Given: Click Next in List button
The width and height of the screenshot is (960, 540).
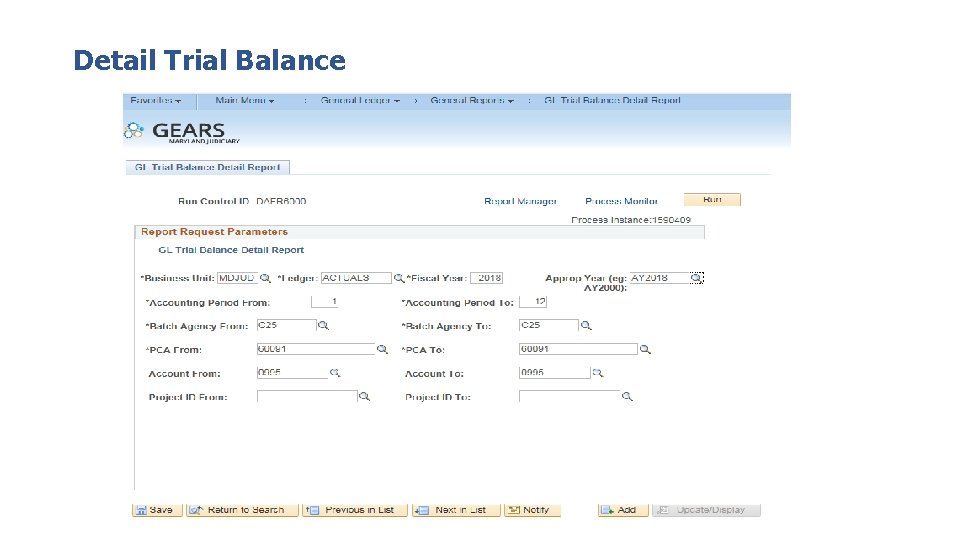Looking at the screenshot, I should [457, 510].
